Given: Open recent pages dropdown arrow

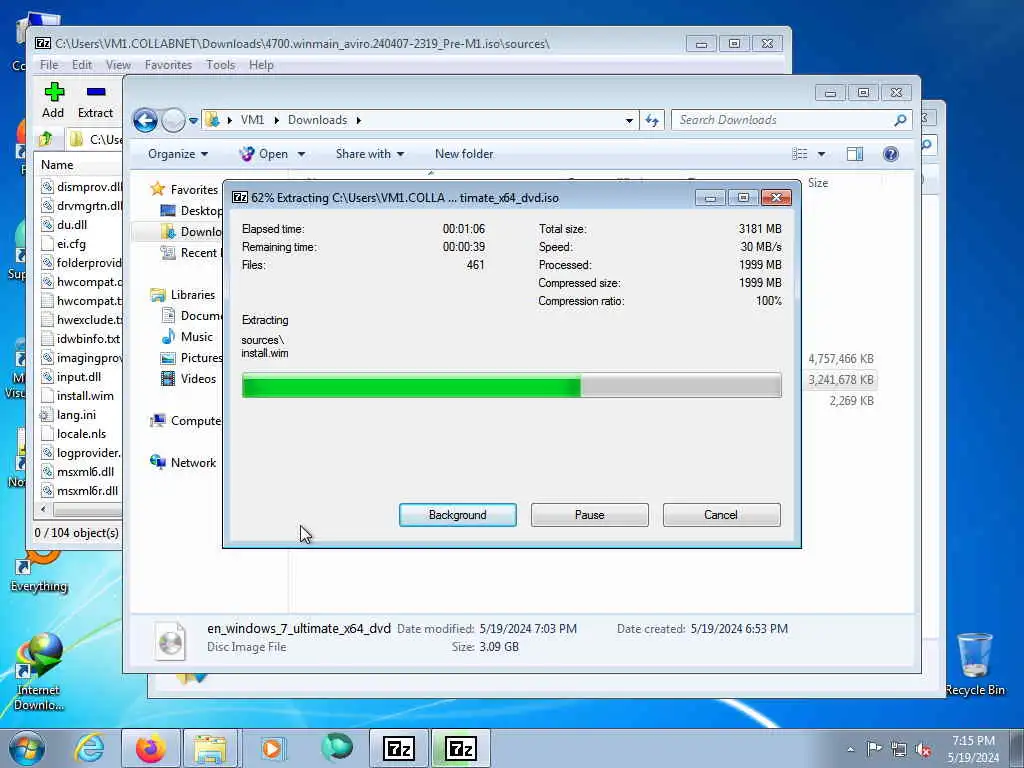Looking at the screenshot, I should point(193,120).
